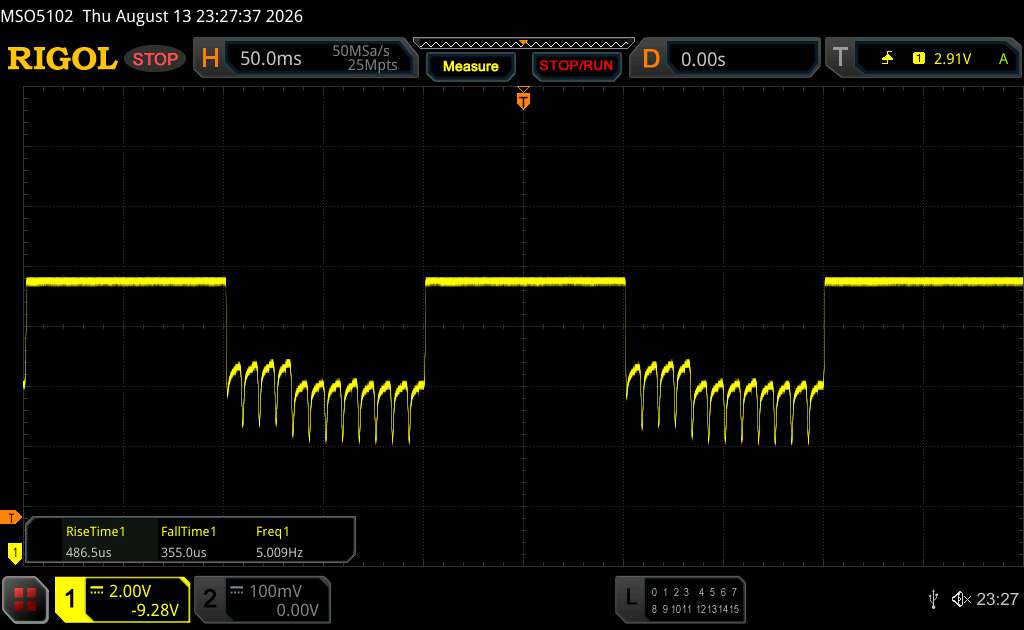1024x630 pixels.
Task: Click the channel 2 DC coupling icon
Action: click(x=237, y=591)
